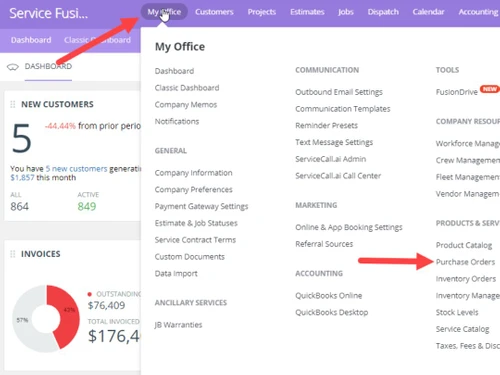The height and width of the screenshot is (375, 500).
Task: Open the Estimates menu
Action: (x=307, y=12)
